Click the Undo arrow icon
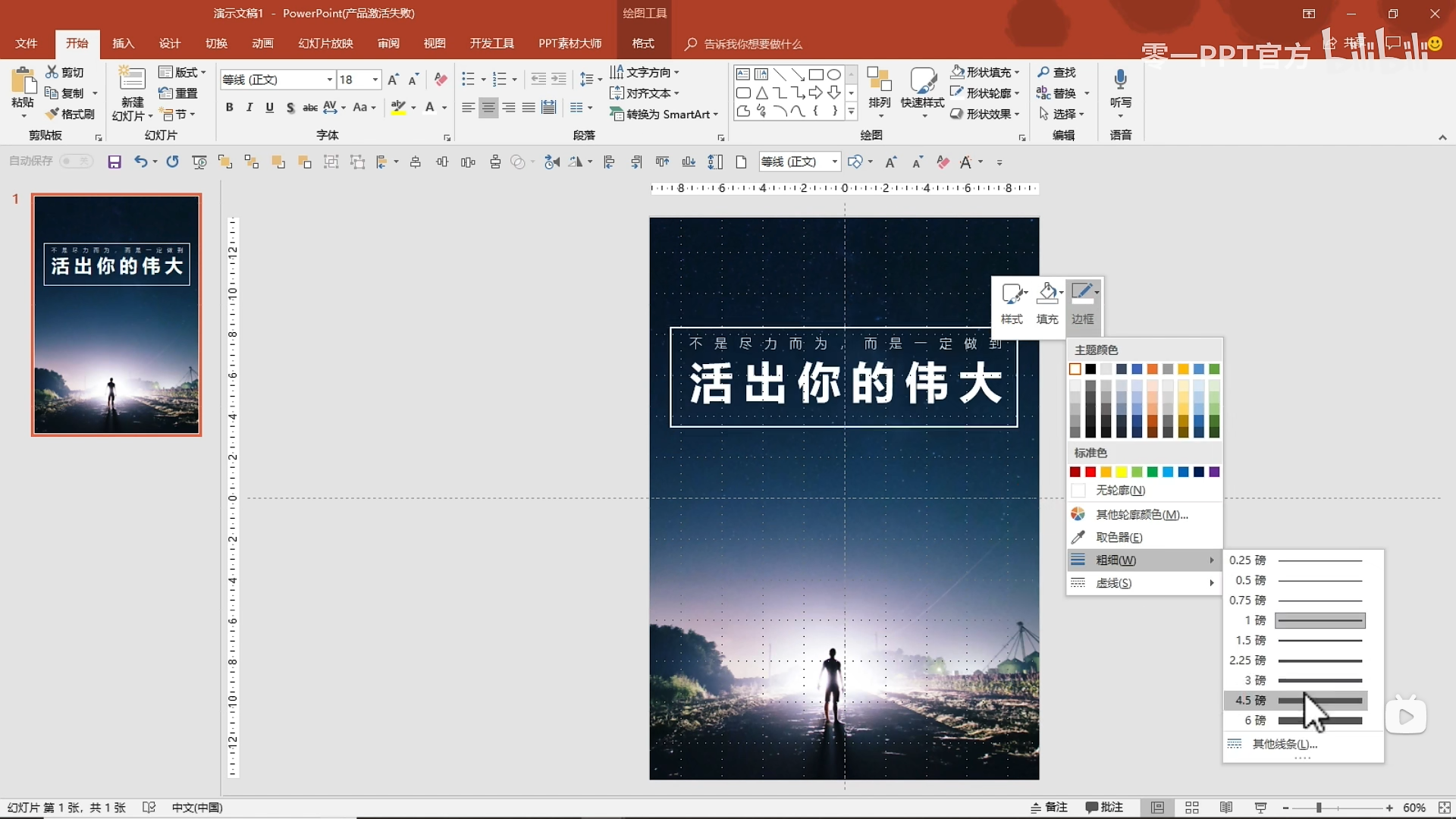 [140, 162]
